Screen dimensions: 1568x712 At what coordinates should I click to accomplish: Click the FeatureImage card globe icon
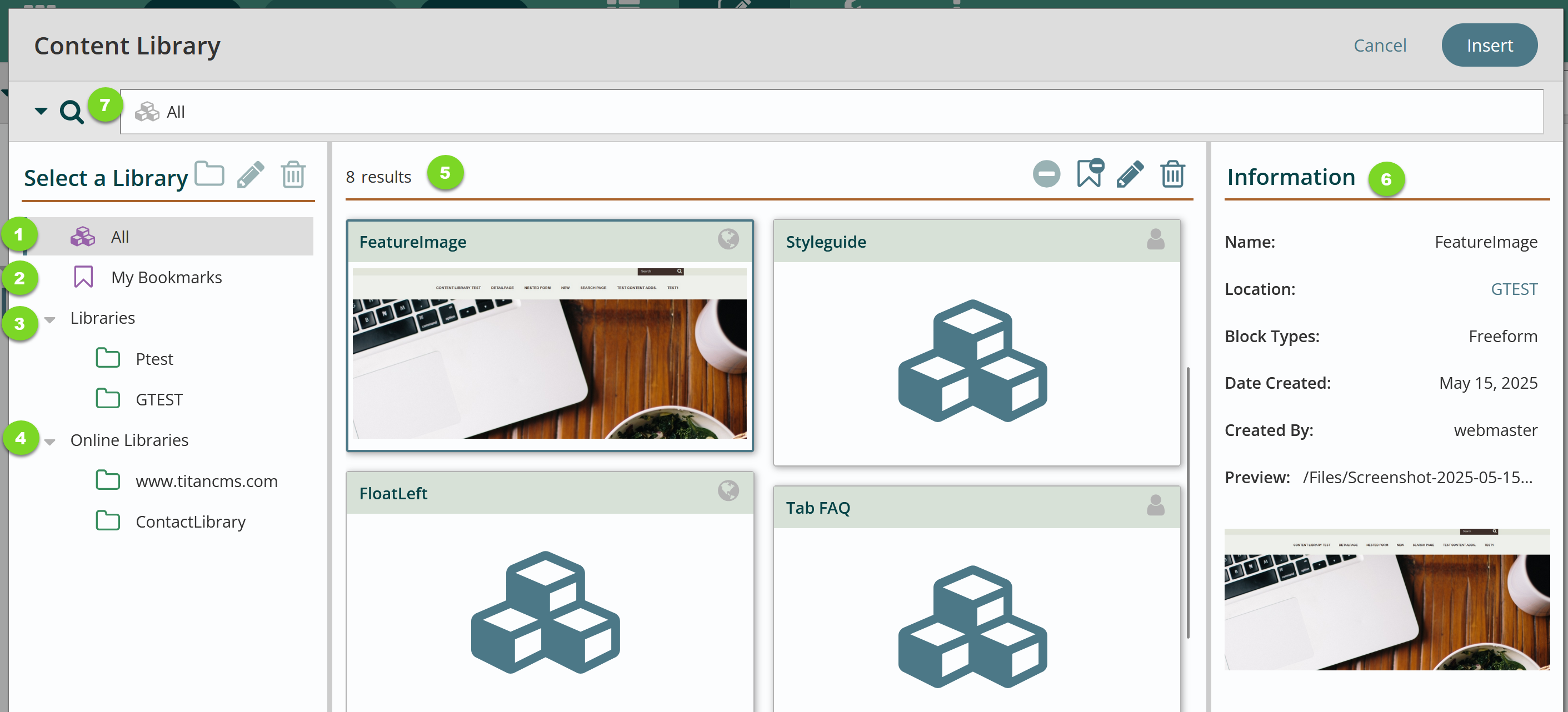point(728,239)
